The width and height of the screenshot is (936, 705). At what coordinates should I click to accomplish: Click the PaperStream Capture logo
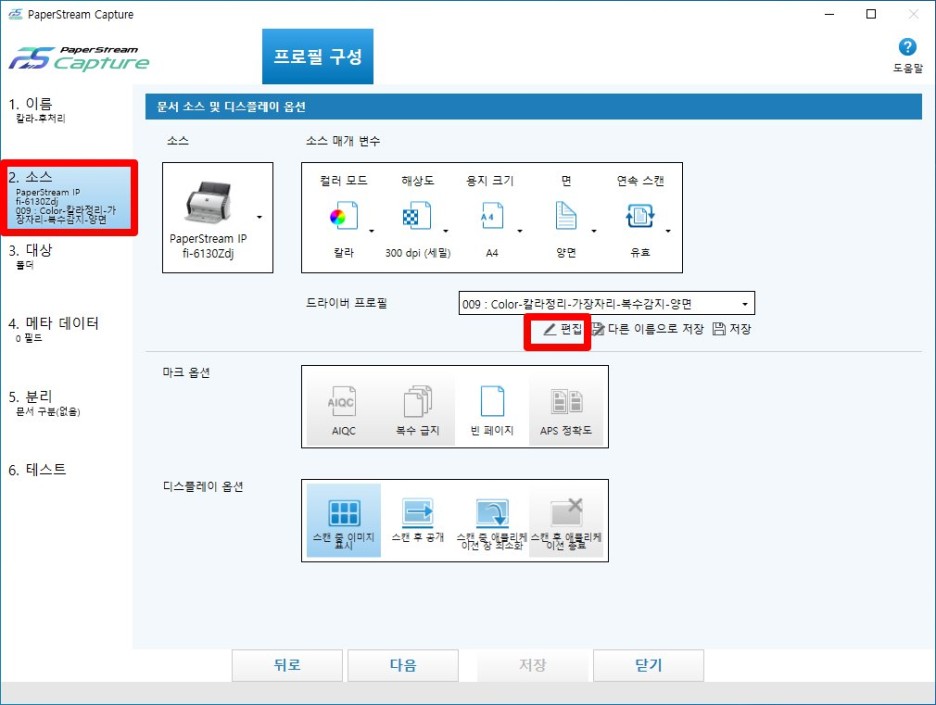pos(78,59)
